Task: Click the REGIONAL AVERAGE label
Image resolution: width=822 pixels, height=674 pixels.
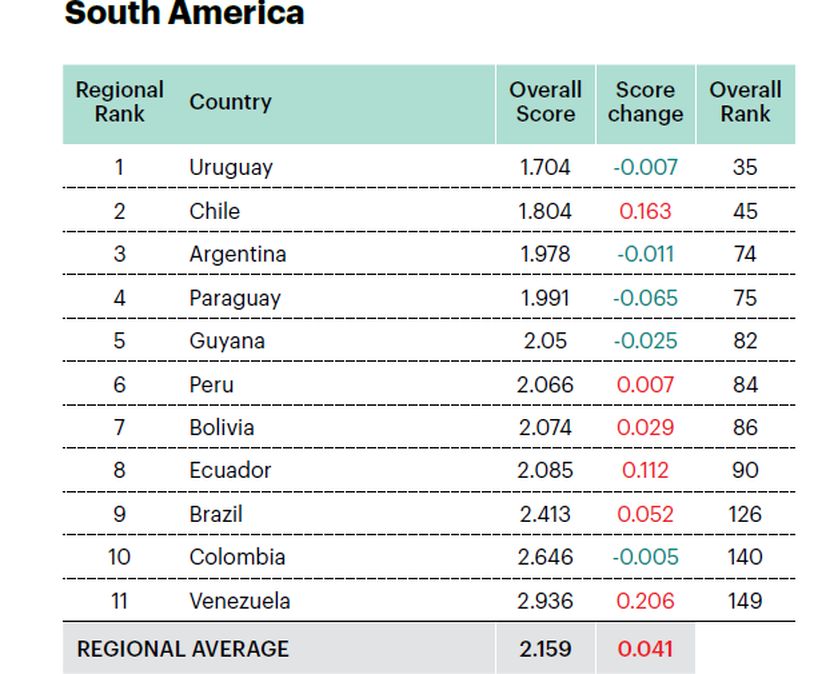Action: 183,648
